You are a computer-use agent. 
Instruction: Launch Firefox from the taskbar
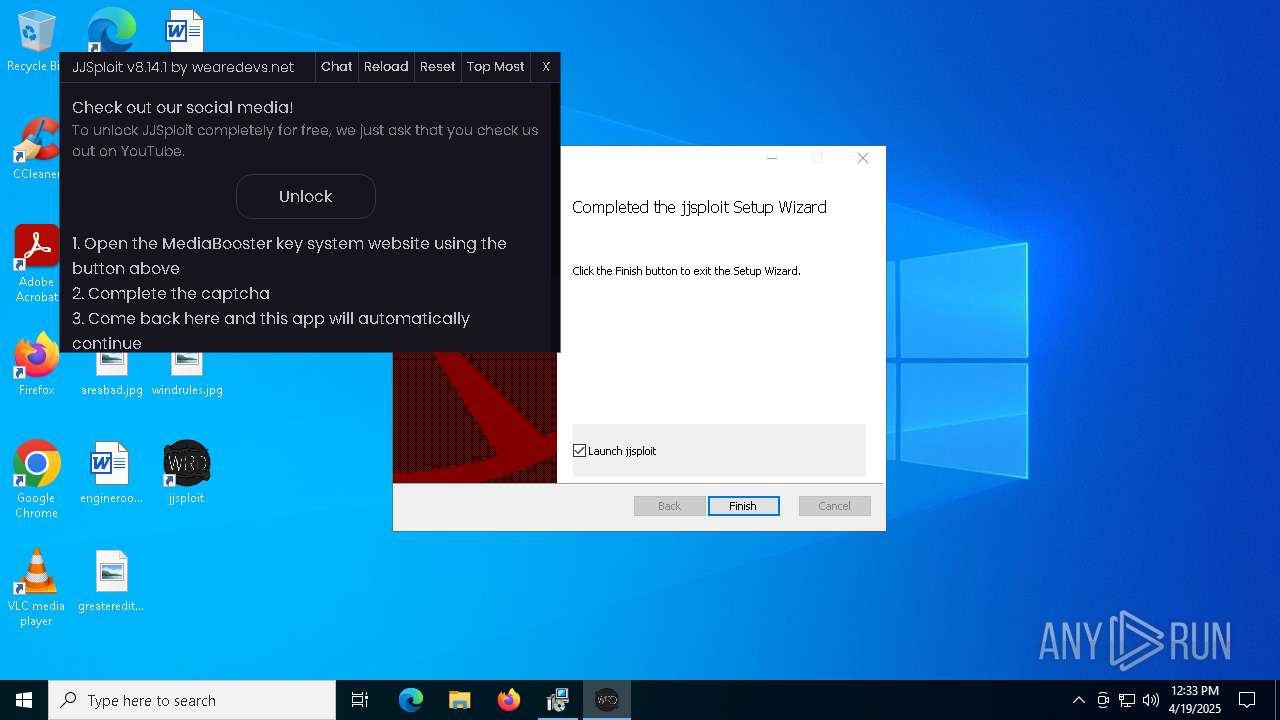(509, 700)
